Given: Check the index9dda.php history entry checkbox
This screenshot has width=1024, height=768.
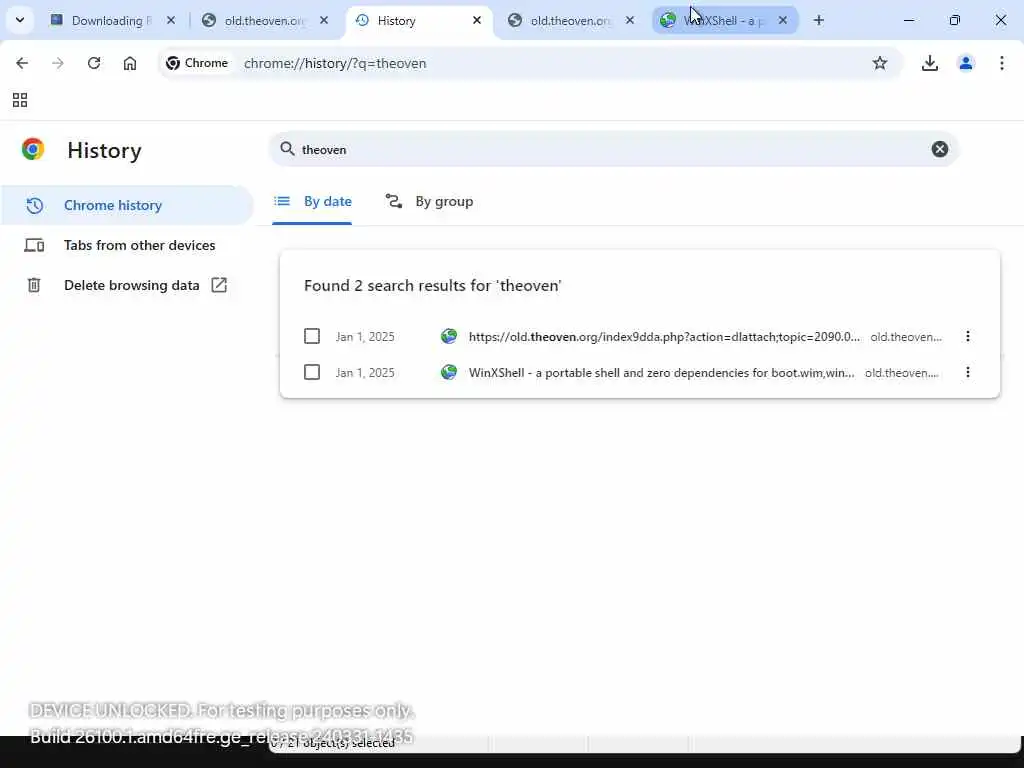Looking at the screenshot, I should coord(312,336).
